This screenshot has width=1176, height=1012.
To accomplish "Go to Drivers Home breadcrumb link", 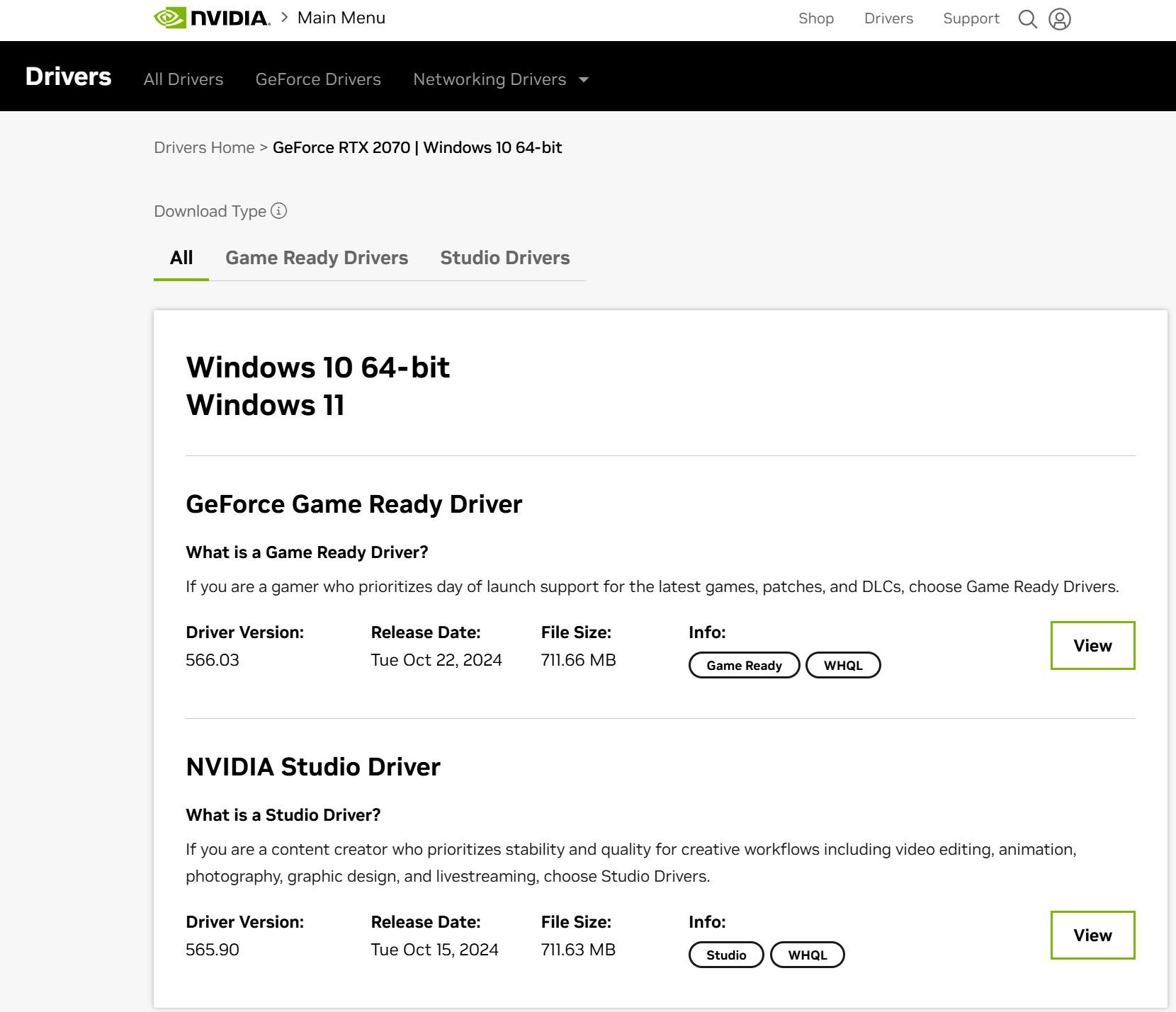I will [x=204, y=147].
